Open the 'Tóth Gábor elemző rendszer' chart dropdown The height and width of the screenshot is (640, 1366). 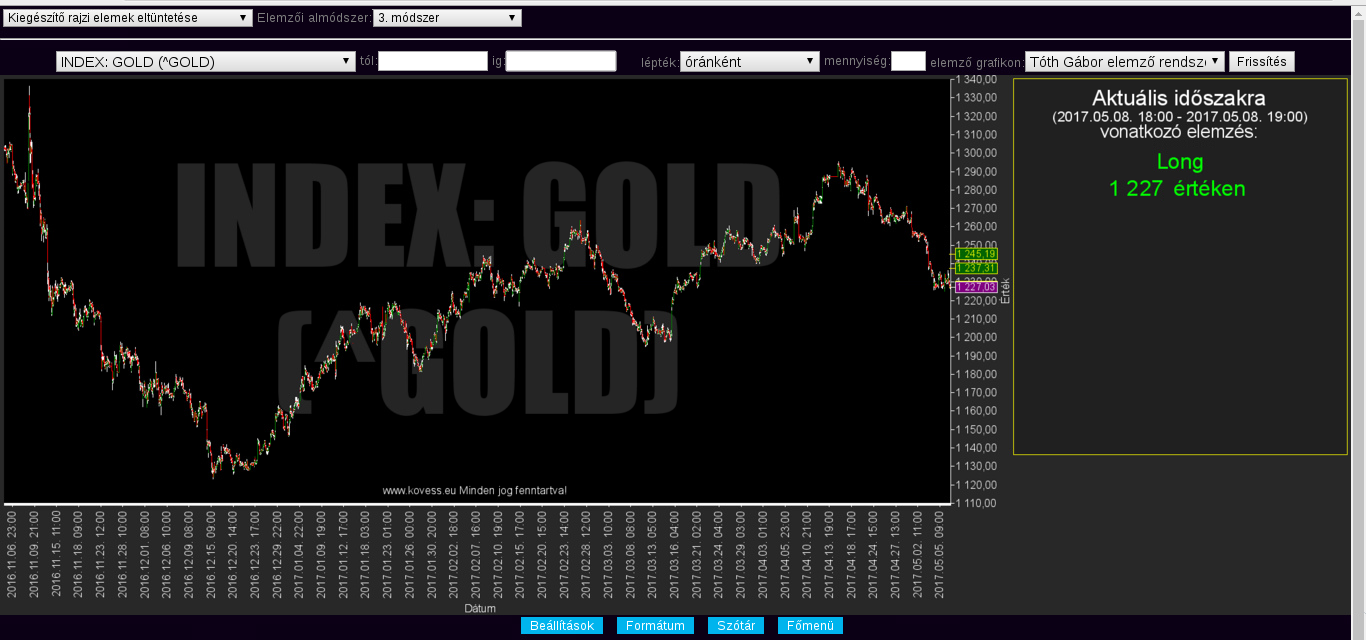click(1124, 62)
